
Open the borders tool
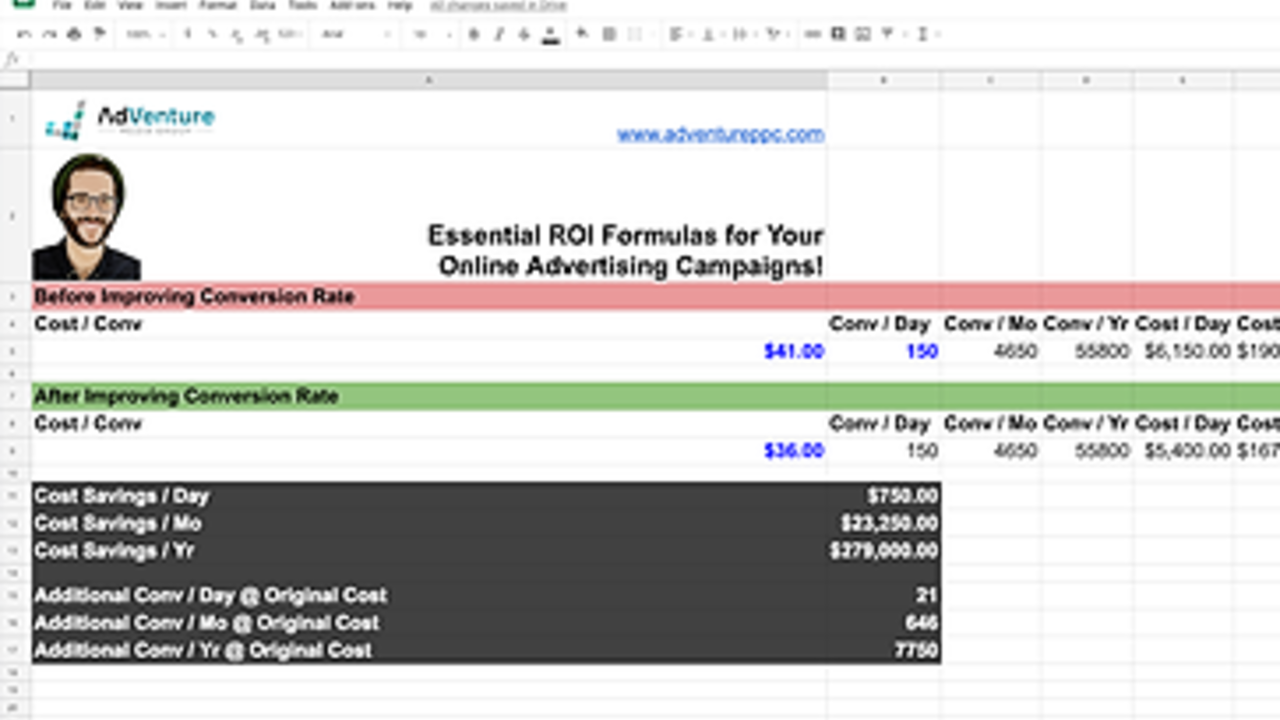(x=608, y=34)
